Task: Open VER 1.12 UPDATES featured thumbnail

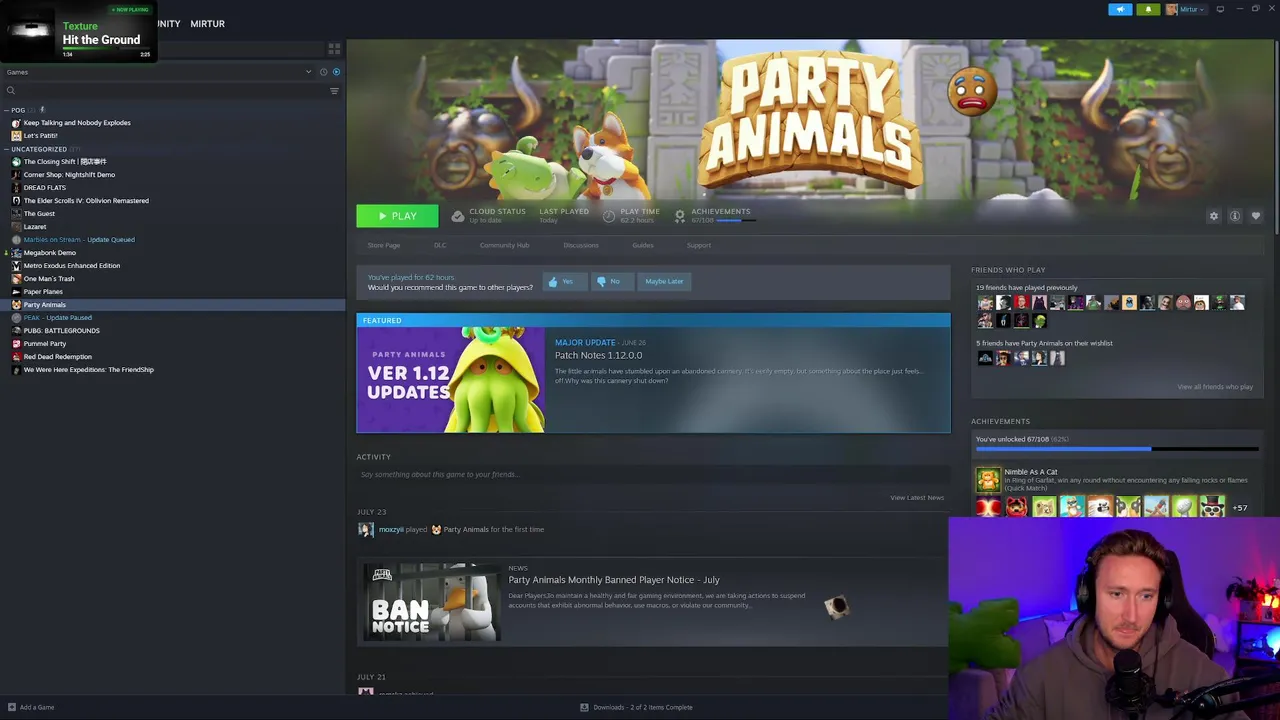Action: pos(451,380)
